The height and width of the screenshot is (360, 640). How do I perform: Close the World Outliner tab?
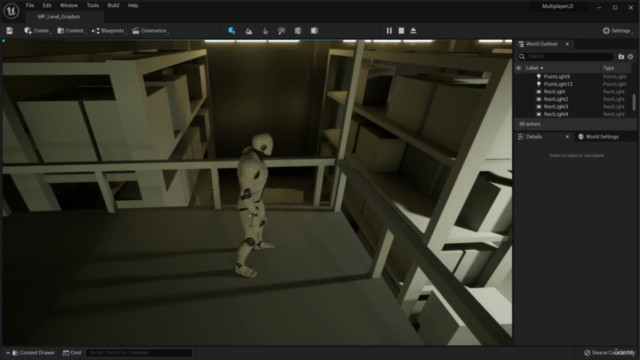tap(567, 44)
